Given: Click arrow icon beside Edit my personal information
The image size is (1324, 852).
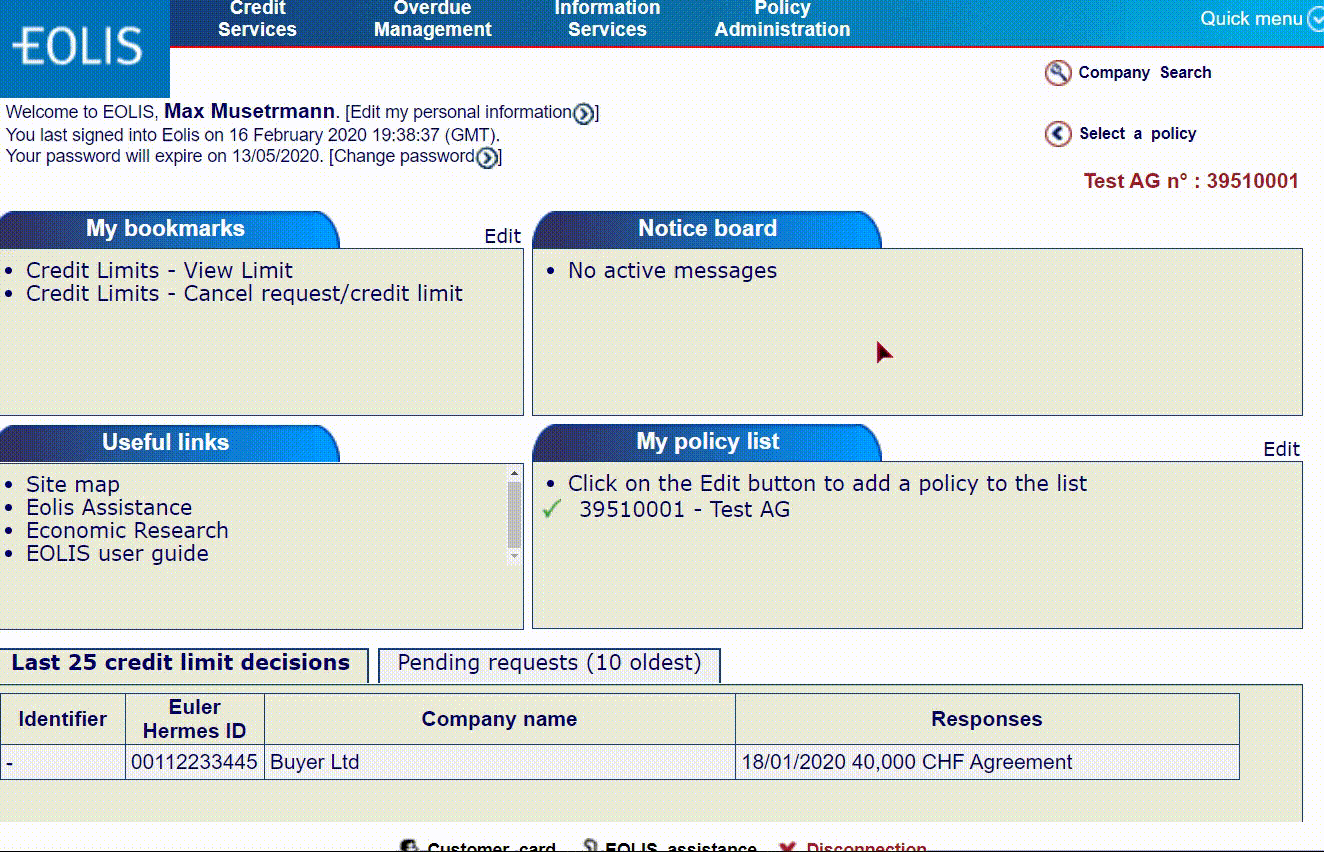Looking at the screenshot, I should tap(583, 114).
